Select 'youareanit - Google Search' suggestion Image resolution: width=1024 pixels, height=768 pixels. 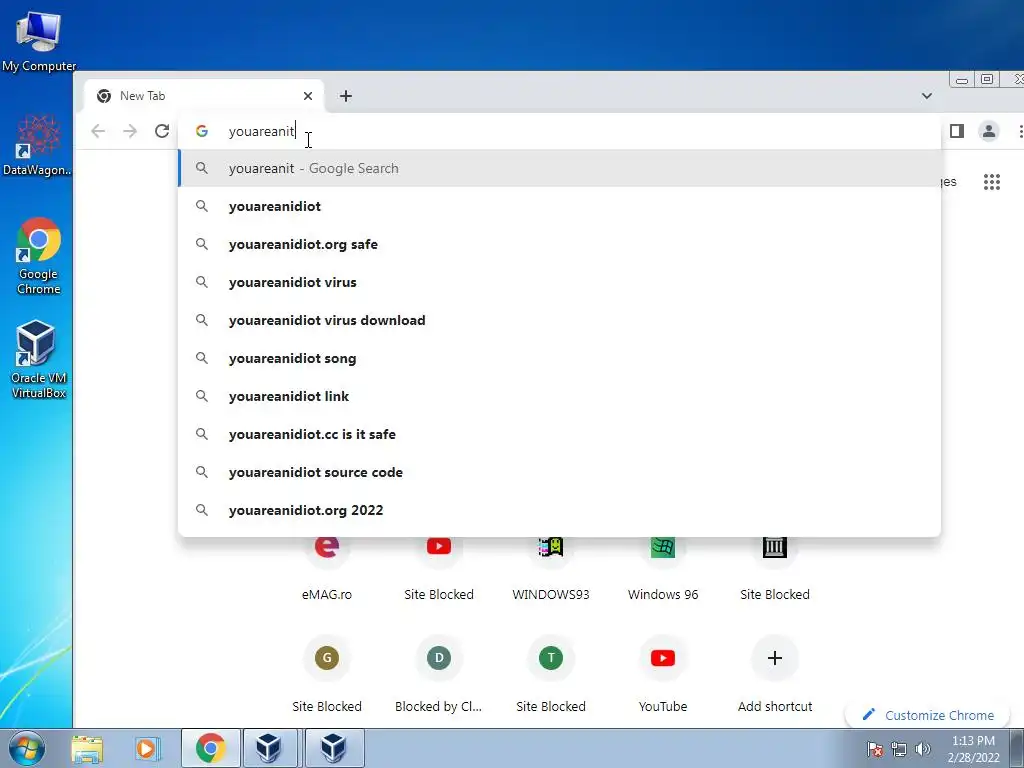pyautogui.click(x=560, y=168)
